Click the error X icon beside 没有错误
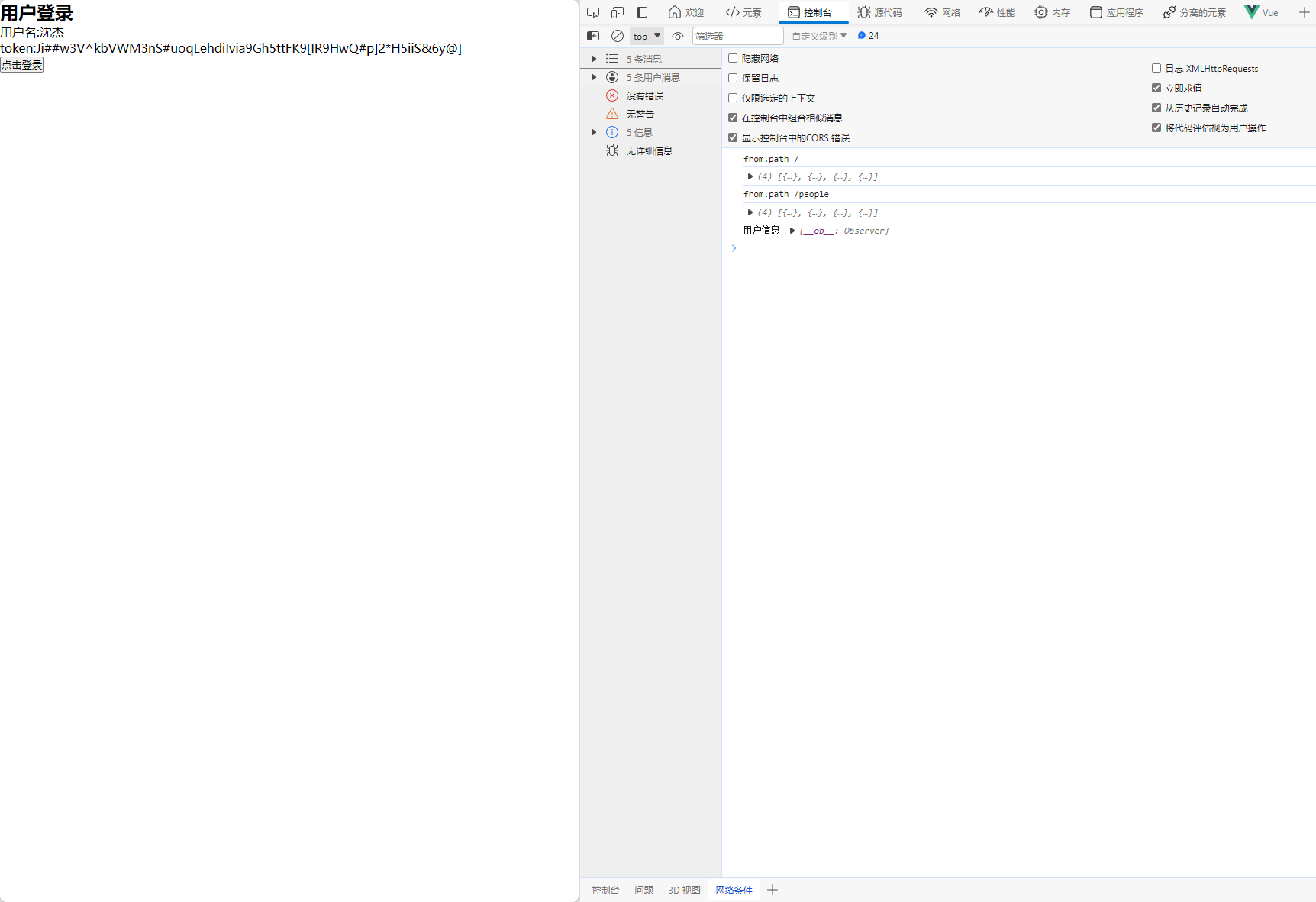 [612, 95]
